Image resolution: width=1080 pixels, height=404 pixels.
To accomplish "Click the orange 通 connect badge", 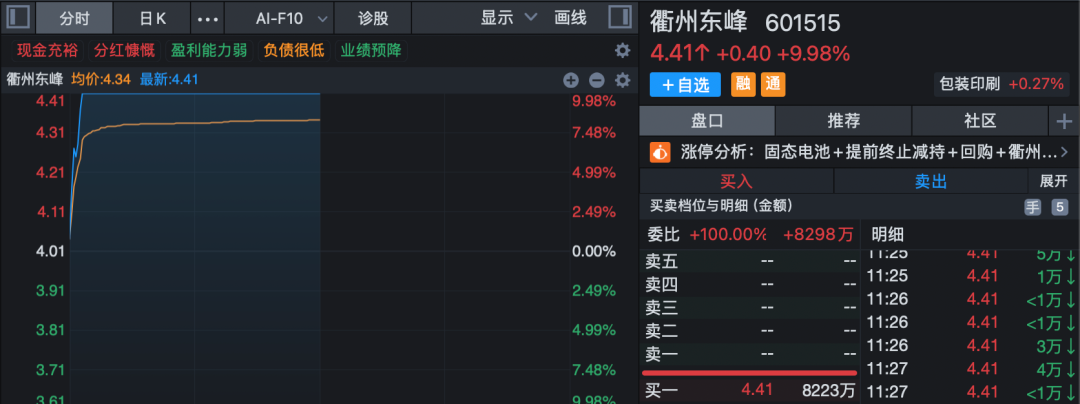I will click(x=773, y=85).
